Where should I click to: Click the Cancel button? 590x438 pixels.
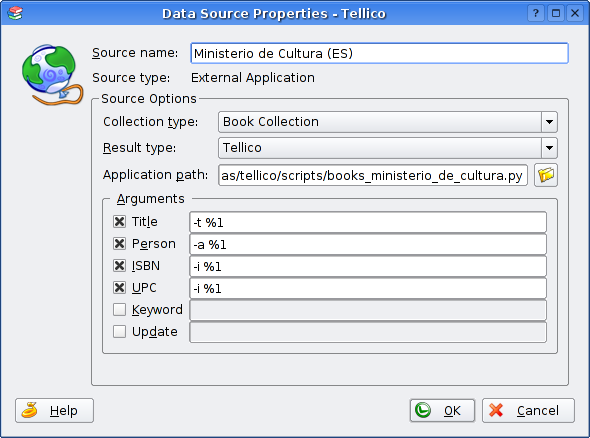pos(528,411)
